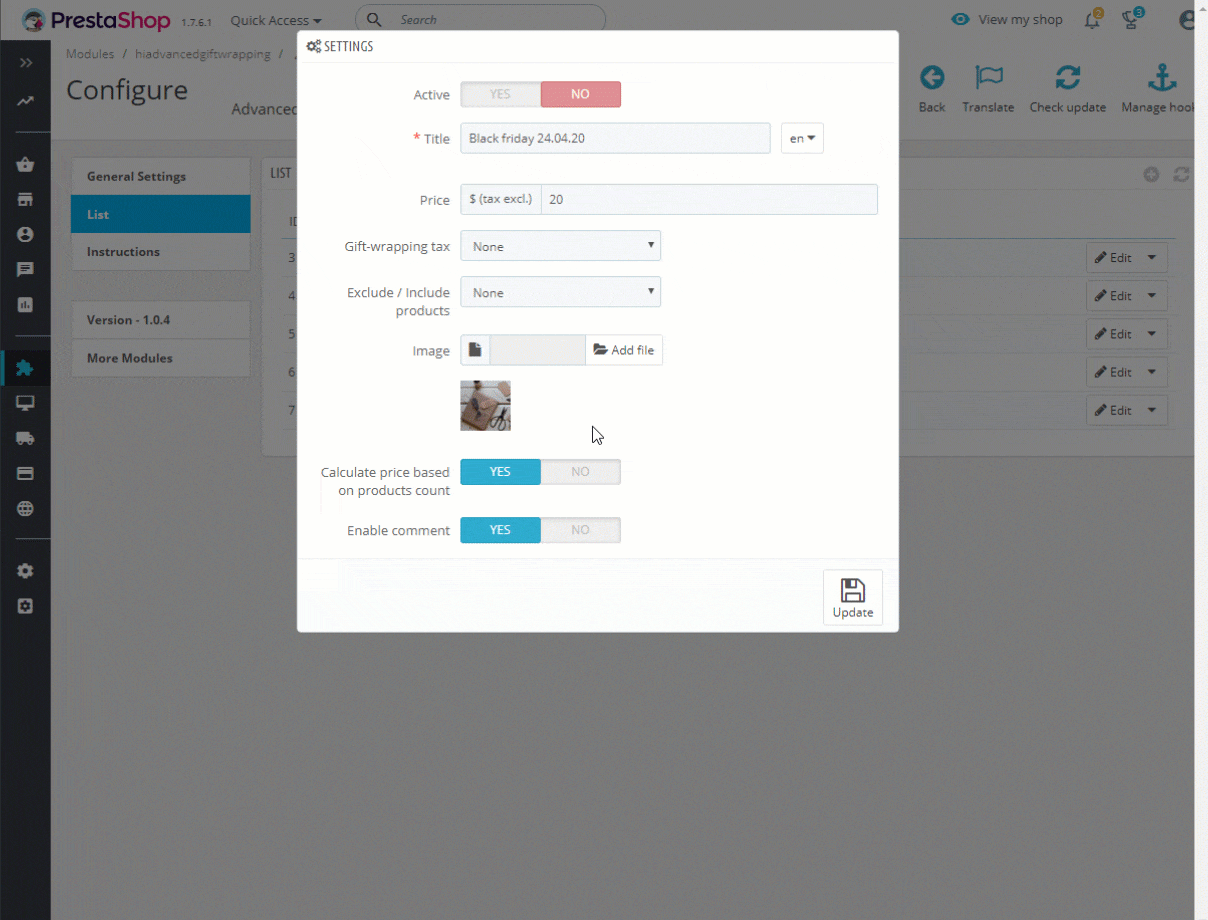The width and height of the screenshot is (1208, 920).
Task: Expand the Edit dropdown arrow for row 4
Action: click(x=1151, y=295)
